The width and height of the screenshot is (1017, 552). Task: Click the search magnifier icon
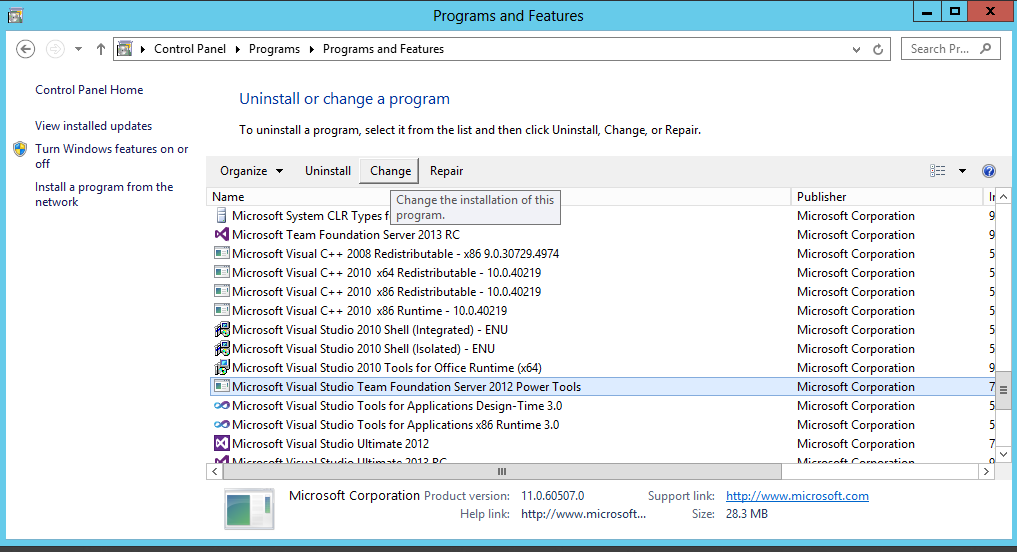coord(986,49)
